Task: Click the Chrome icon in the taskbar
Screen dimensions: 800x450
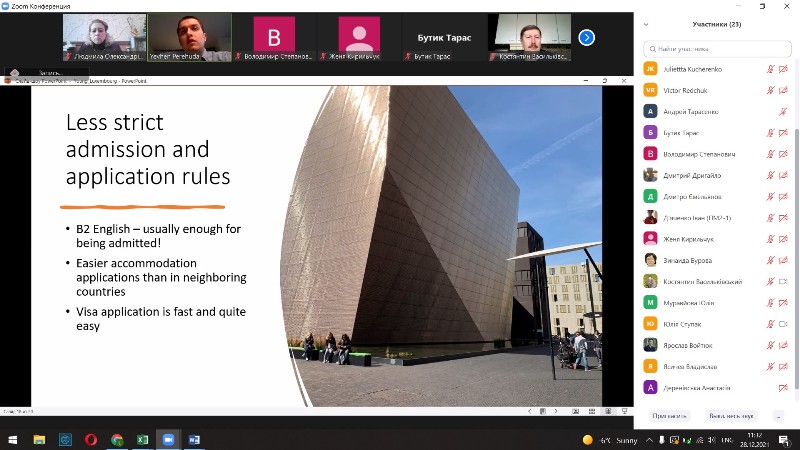Action: point(117,439)
